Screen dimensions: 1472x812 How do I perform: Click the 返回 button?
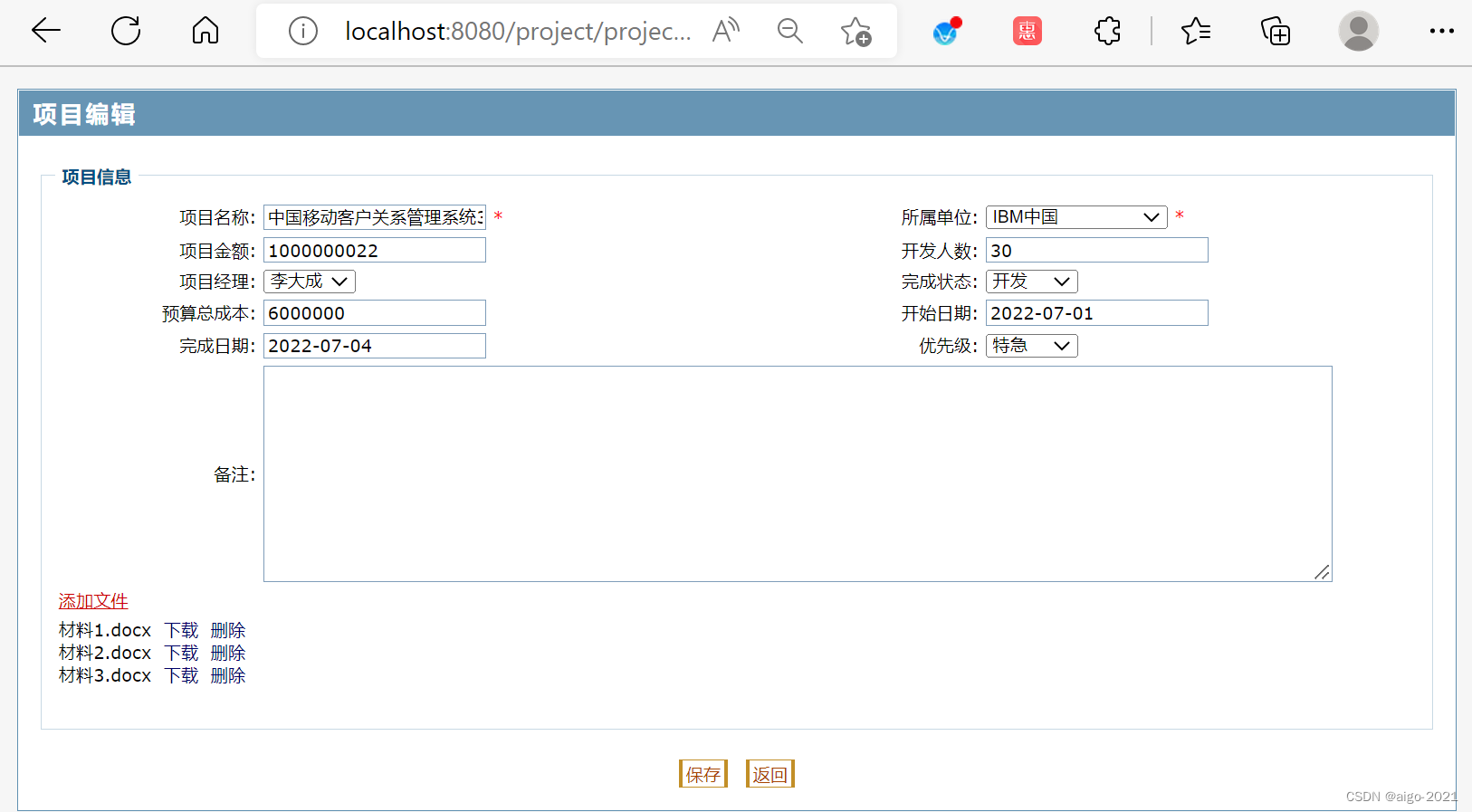(770, 774)
